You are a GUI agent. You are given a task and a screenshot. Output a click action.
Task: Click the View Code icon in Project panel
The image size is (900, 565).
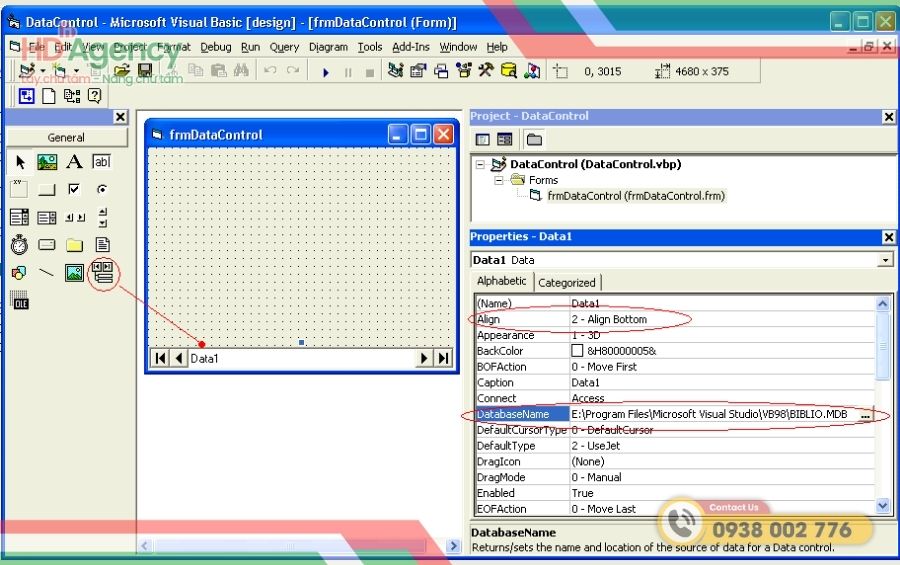point(483,140)
